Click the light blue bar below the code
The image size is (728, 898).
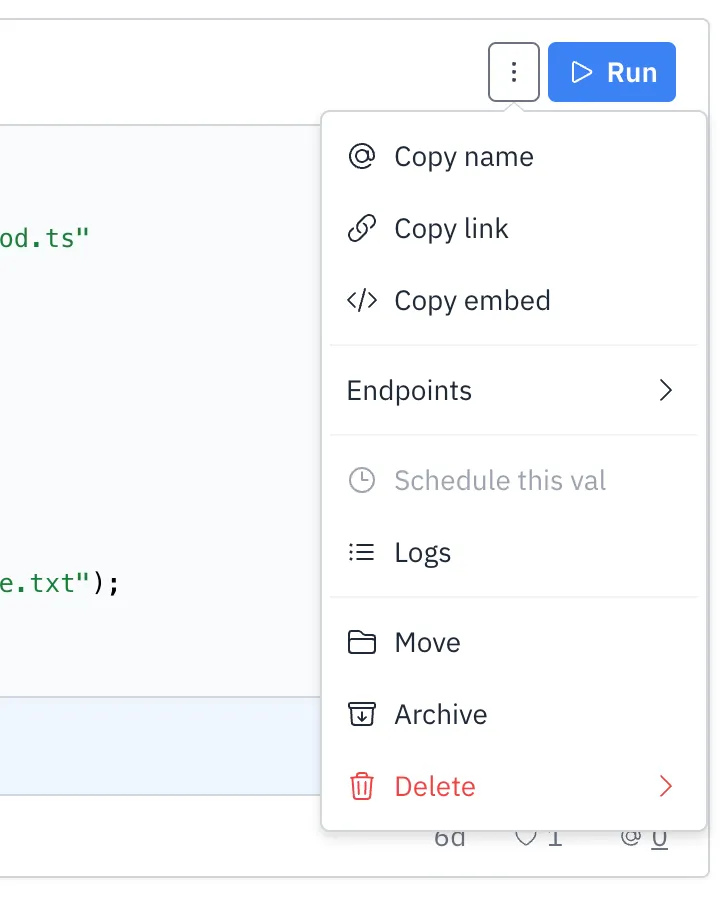[160, 746]
